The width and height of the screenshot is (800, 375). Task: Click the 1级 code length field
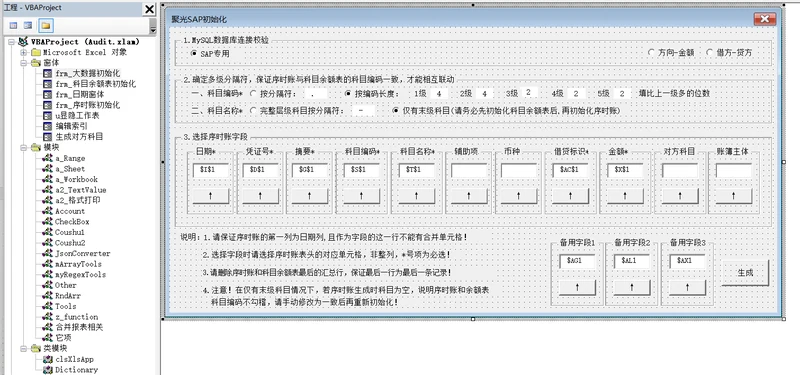[438, 94]
